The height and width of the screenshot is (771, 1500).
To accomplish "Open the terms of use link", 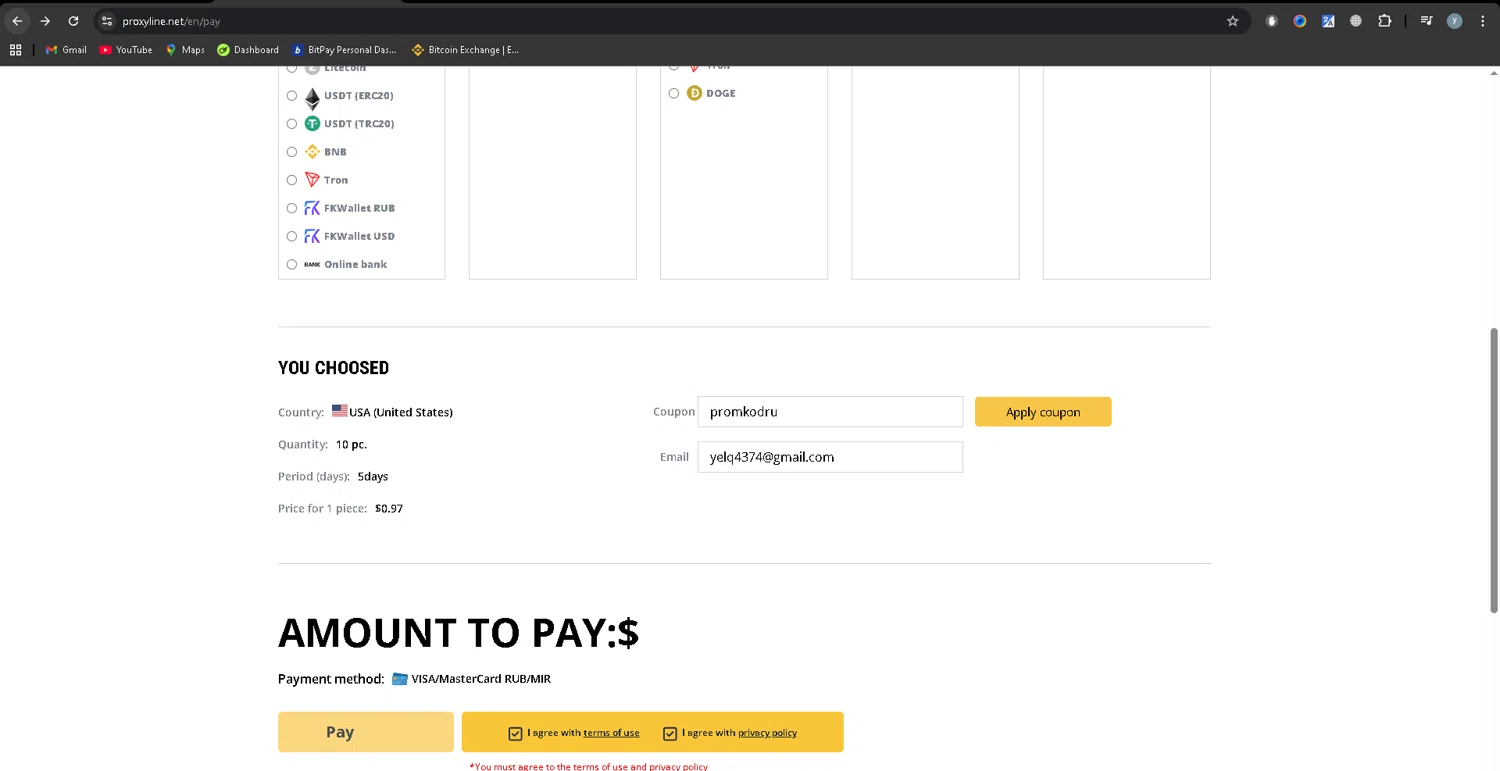I will tap(611, 733).
